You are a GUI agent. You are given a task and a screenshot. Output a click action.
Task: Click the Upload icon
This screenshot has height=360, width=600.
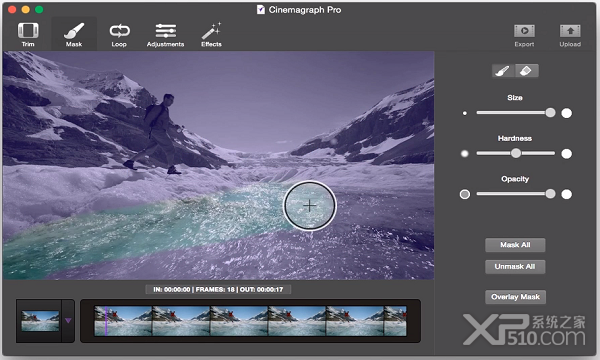click(570, 35)
